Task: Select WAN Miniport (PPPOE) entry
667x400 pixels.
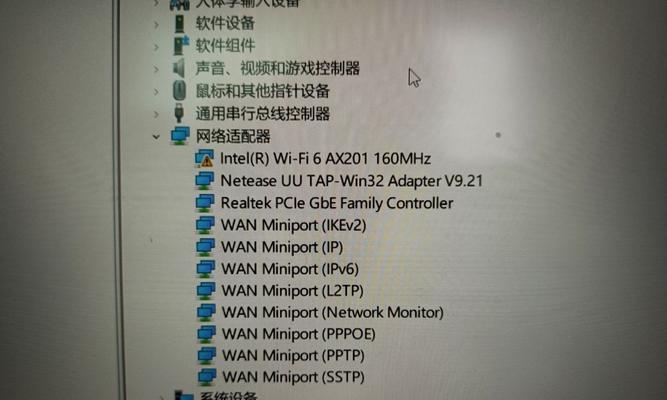Action: (x=286, y=334)
